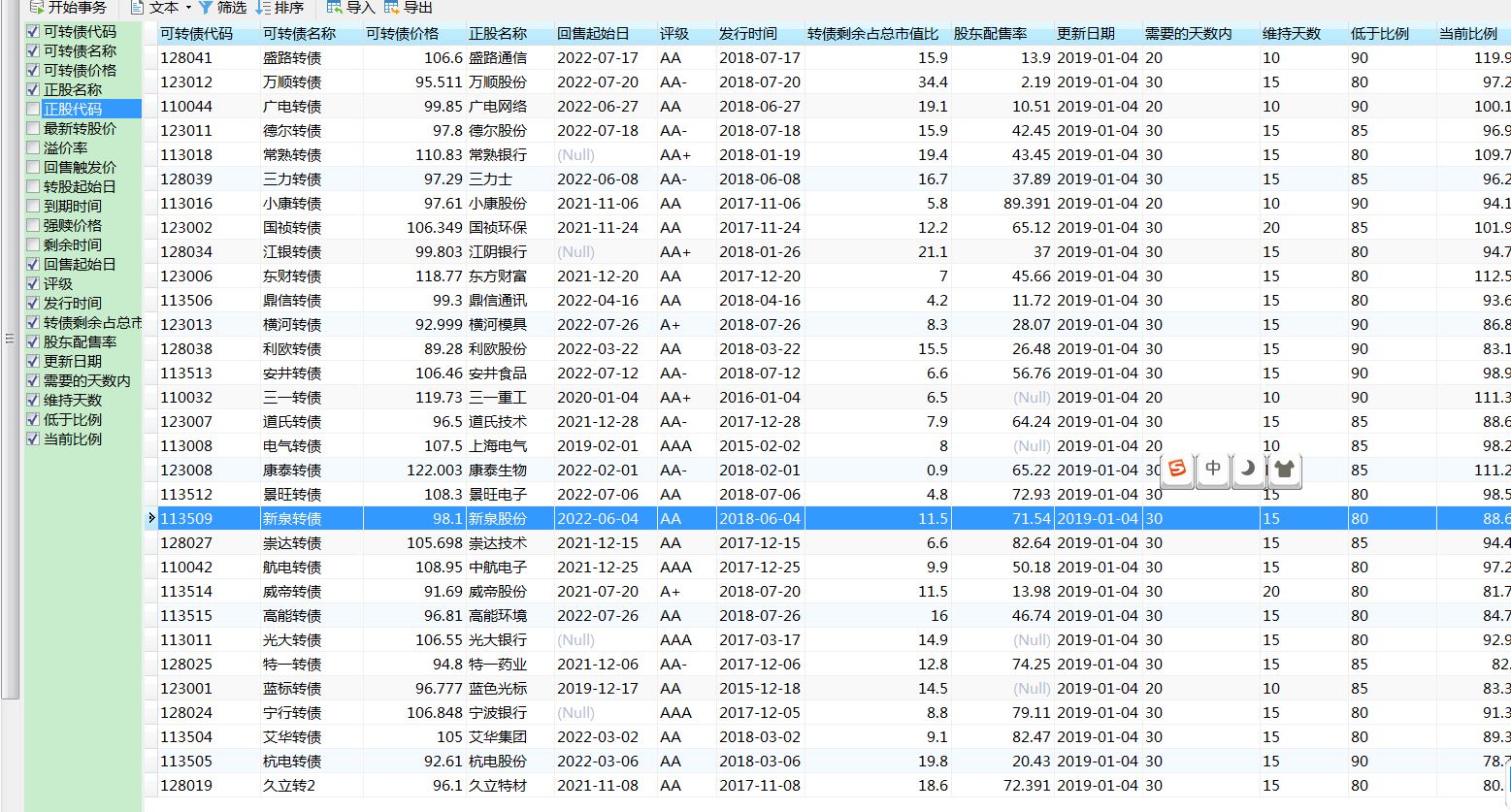1511x812 pixels.
Task: Click the 89.391 股东配售率 cell
Action: tap(1002, 203)
